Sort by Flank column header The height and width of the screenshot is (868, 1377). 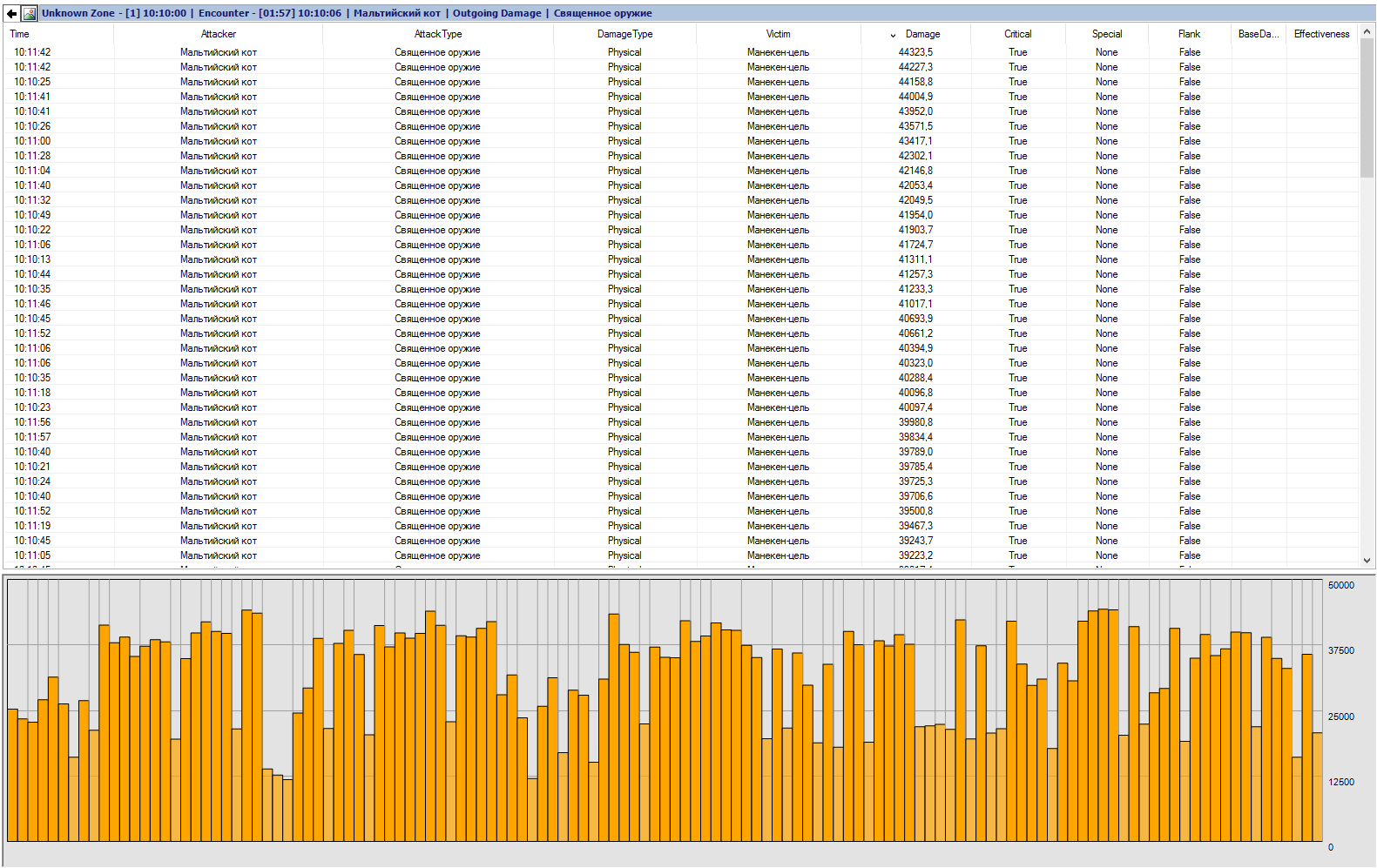point(1190,34)
